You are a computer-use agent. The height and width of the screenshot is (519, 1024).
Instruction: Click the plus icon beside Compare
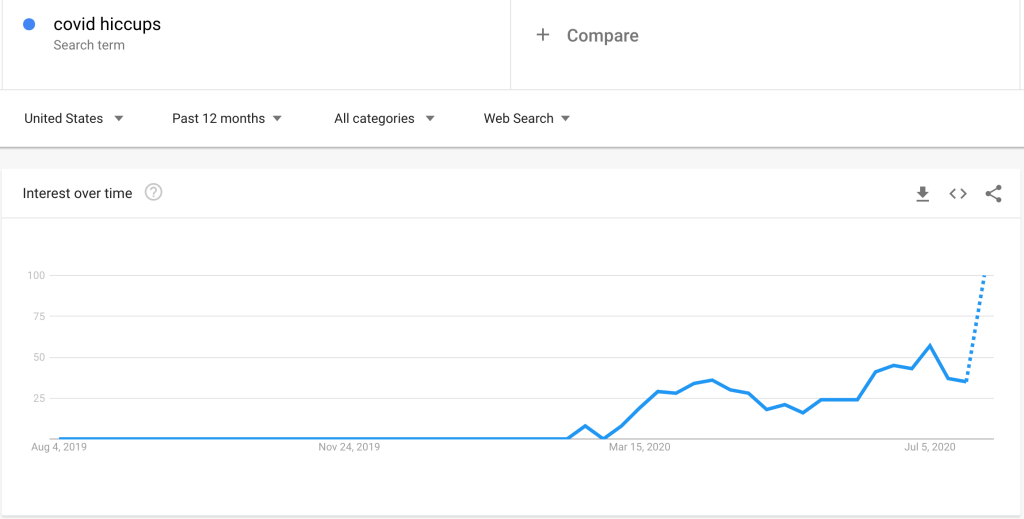click(543, 35)
